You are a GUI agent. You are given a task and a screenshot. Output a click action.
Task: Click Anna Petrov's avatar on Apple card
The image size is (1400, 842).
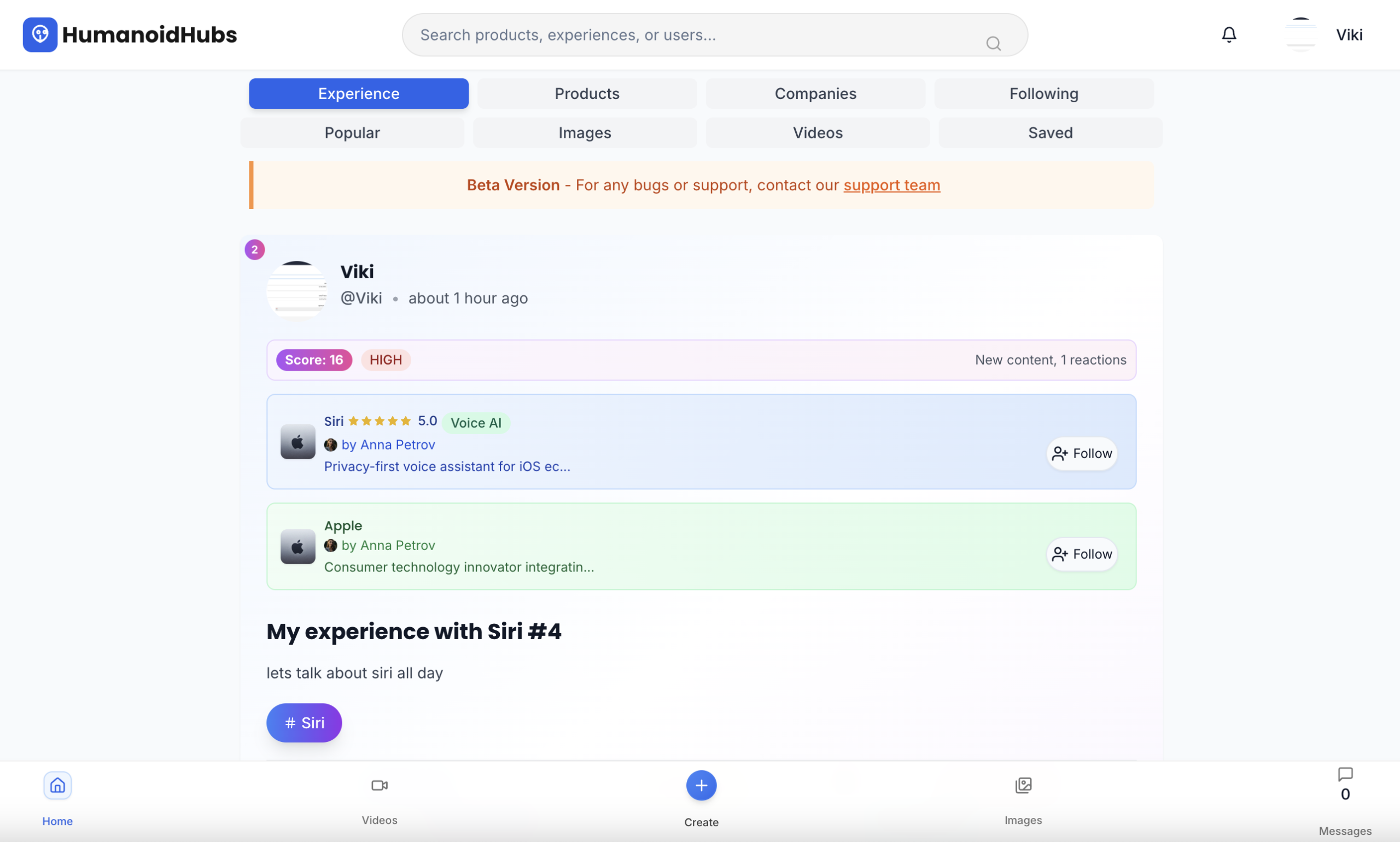pyautogui.click(x=330, y=545)
